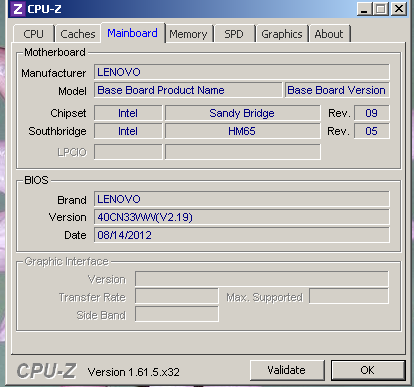Click the CPU-Z logo at bottom left
The image size is (414, 387).
tap(47, 371)
